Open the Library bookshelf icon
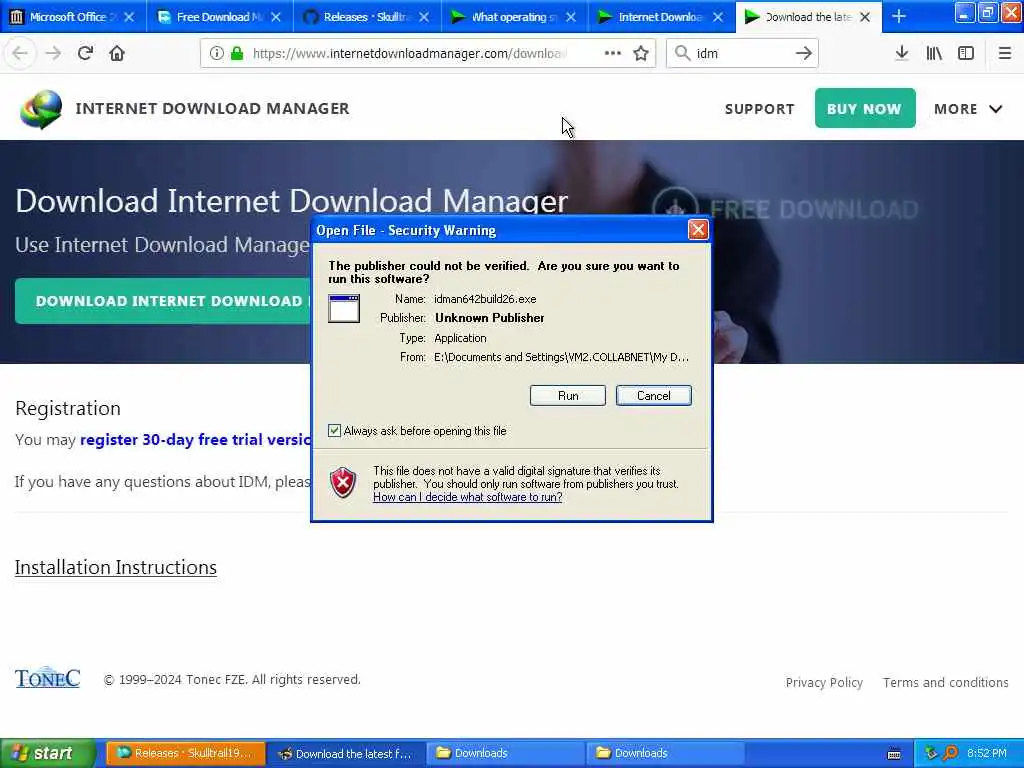This screenshot has width=1024, height=768. click(x=934, y=54)
